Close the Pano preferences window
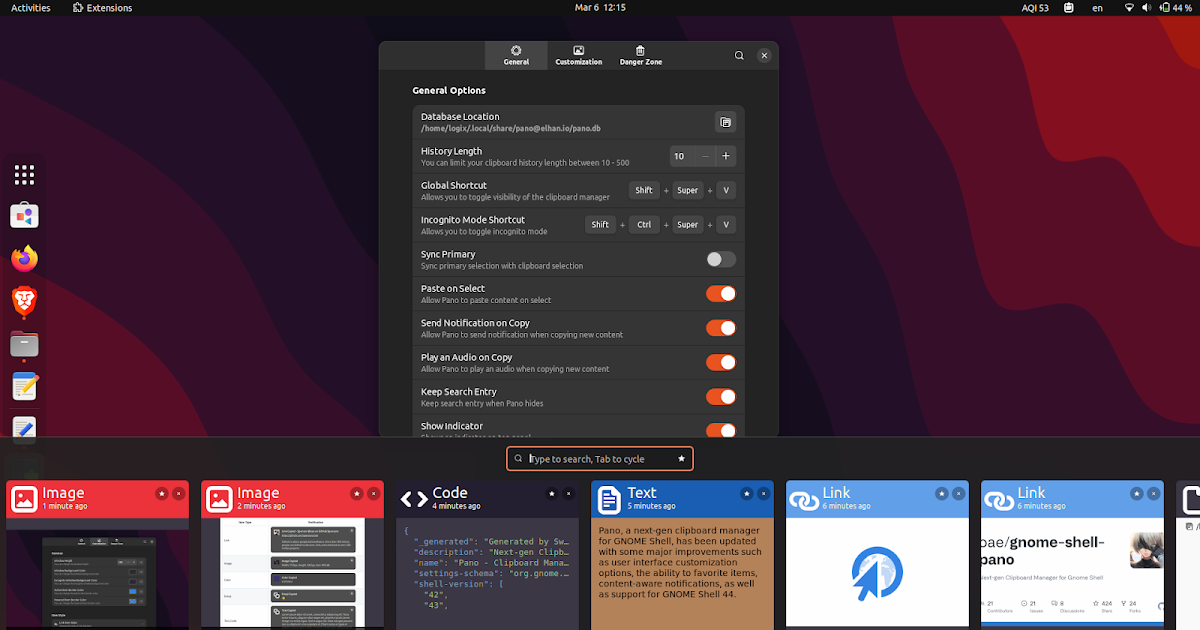 pyautogui.click(x=764, y=56)
